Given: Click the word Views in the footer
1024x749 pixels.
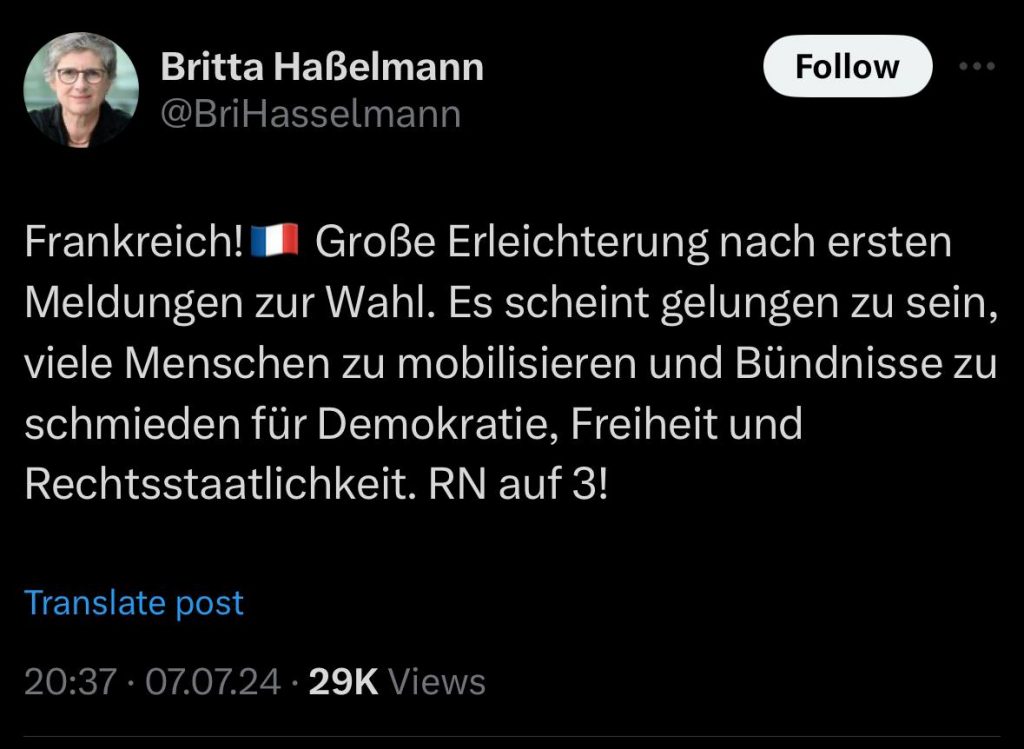Looking at the screenshot, I should tap(436, 682).
